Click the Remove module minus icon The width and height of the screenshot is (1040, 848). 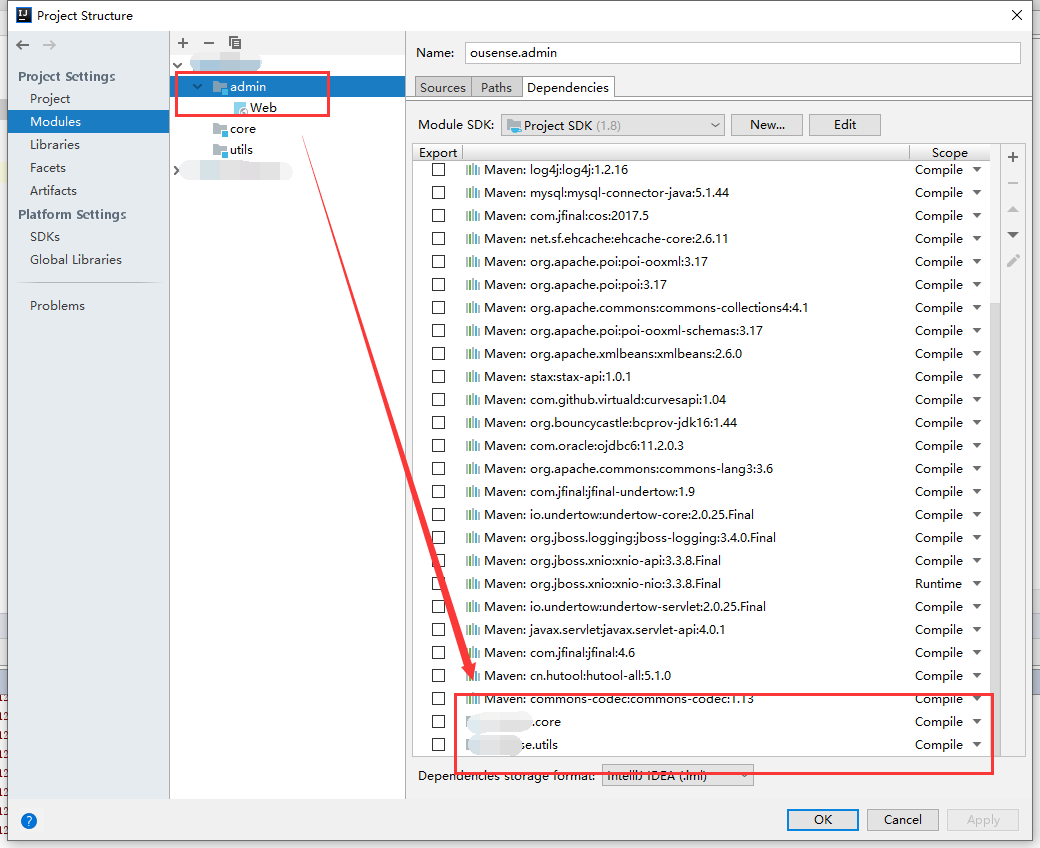click(x=208, y=43)
